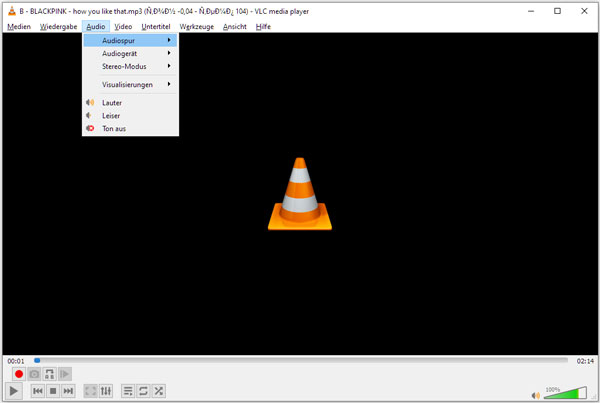The height and width of the screenshot is (403, 600).
Task: Stop playback with the Stop button
Action: tap(52, 391)
